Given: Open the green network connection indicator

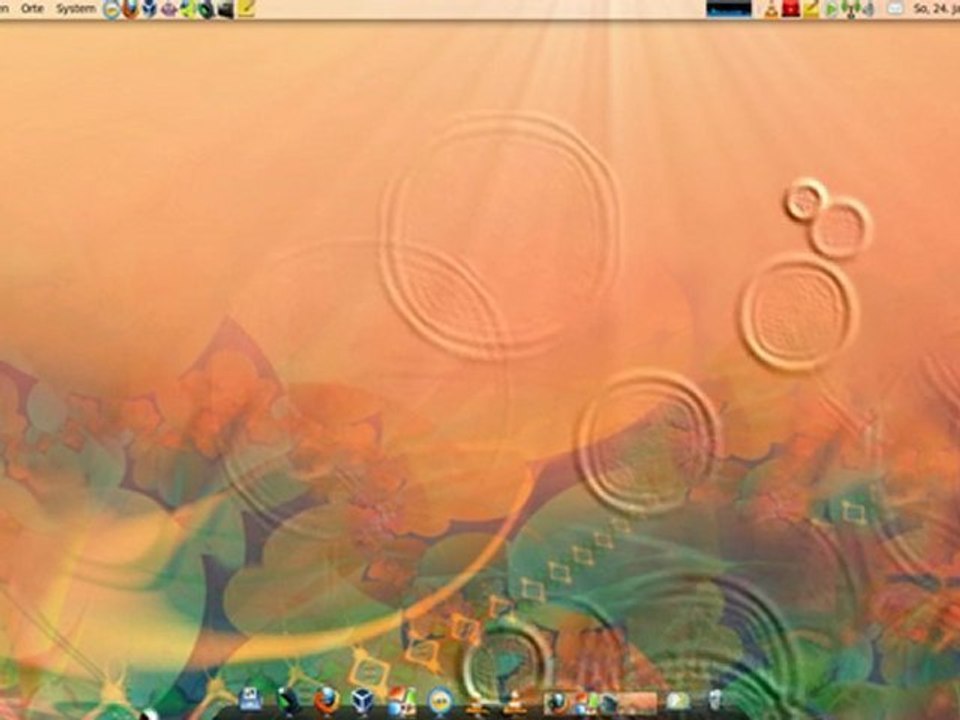Looking at the screenshot, I should (x=850, y=9).
